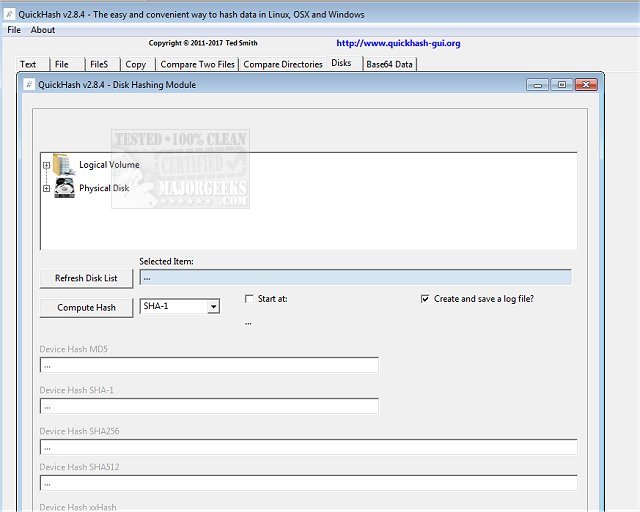Expand the Physical Disk tree node
The width and height of the screenshot is (640, 512).
click(x=46, y=188)
